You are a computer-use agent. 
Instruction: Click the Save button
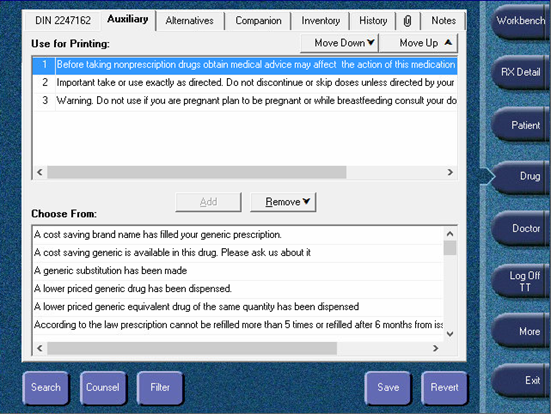coord(388,387)
